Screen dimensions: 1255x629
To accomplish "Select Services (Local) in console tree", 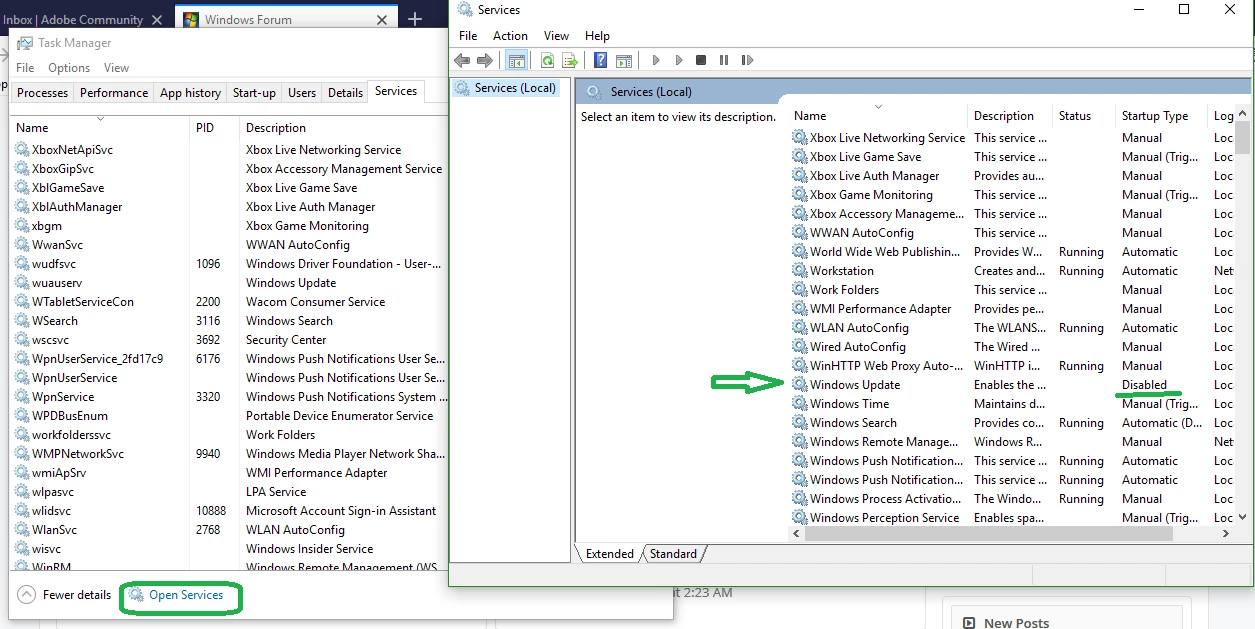I will pyautogui.click(x=515, y=88).
